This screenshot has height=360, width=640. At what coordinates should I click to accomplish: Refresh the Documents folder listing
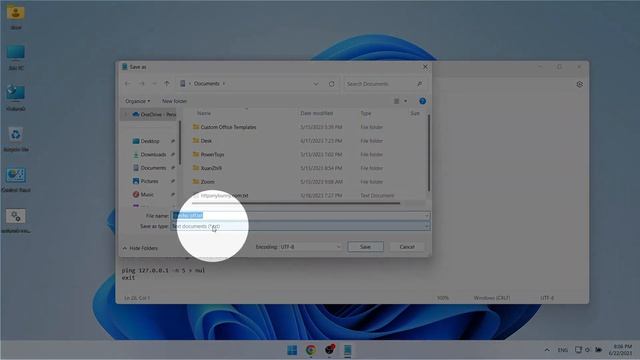(x=331, y=84)
